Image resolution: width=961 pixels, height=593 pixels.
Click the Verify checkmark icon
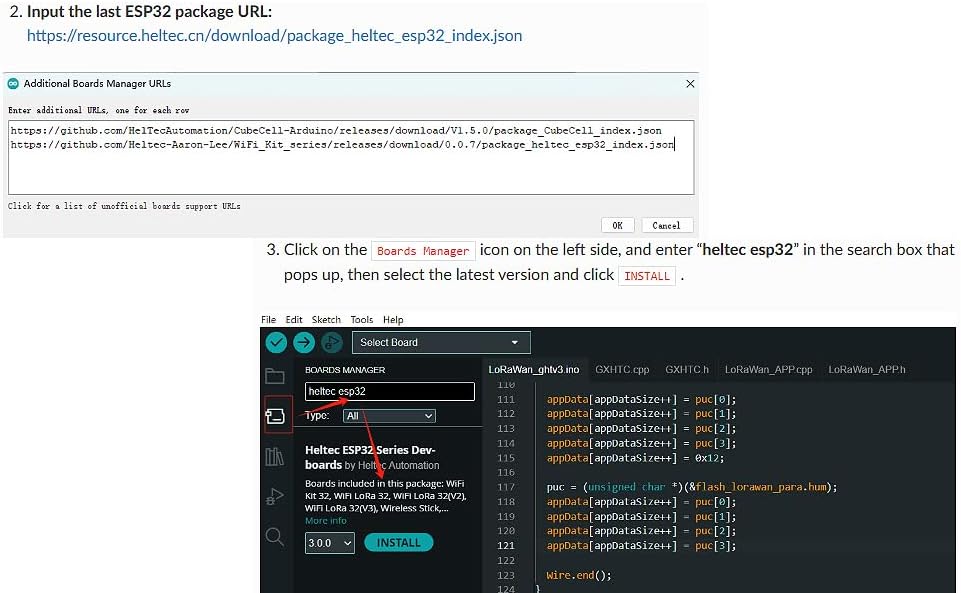(x=275, y=342)
